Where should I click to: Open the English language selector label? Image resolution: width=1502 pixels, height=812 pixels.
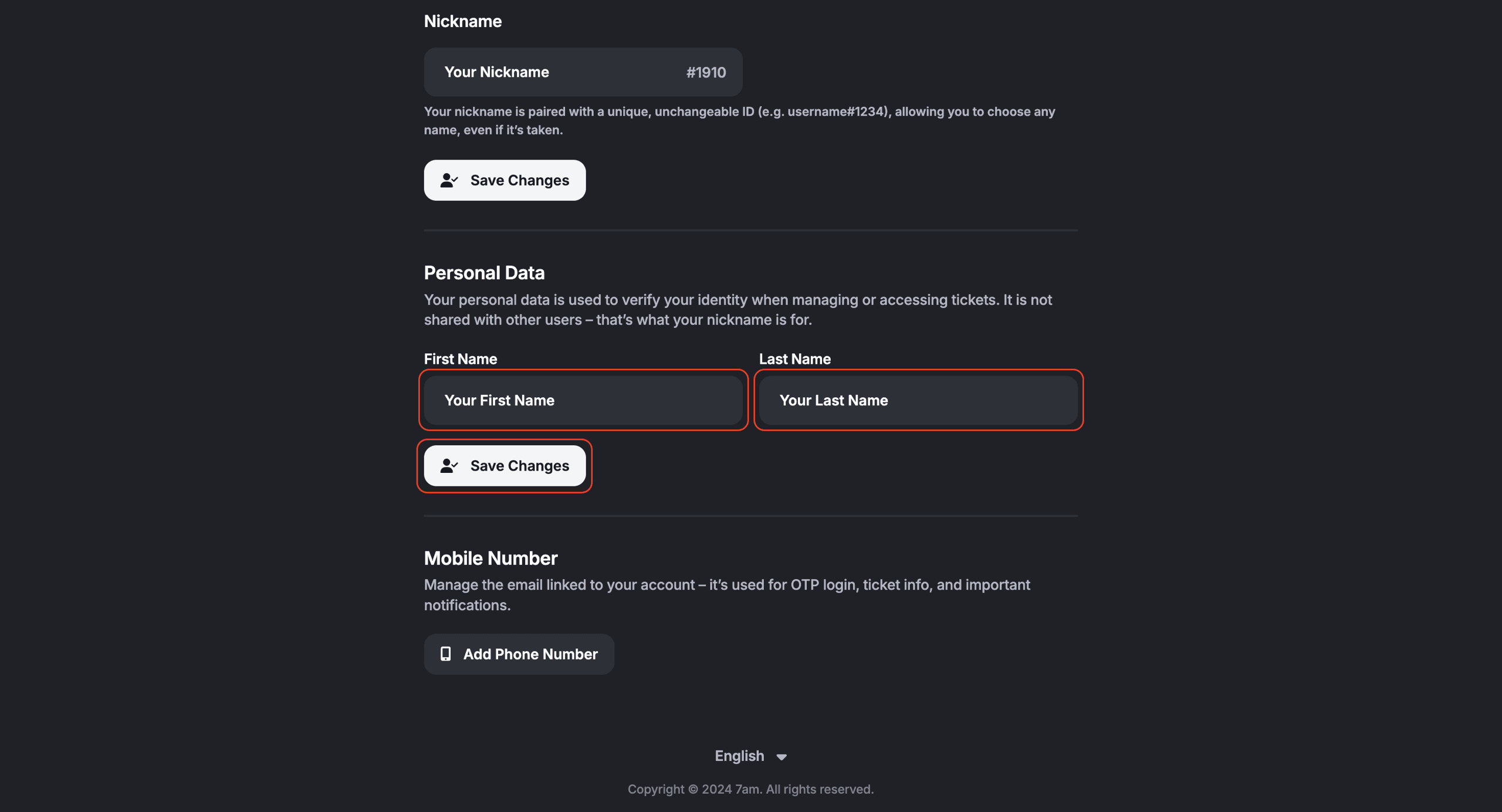[x=739, y=756]
